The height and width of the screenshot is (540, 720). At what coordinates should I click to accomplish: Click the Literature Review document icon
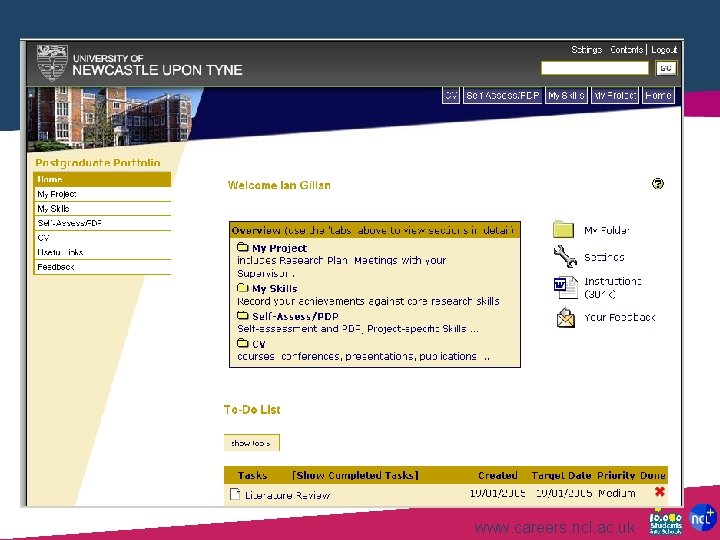[x=235, y=494]
